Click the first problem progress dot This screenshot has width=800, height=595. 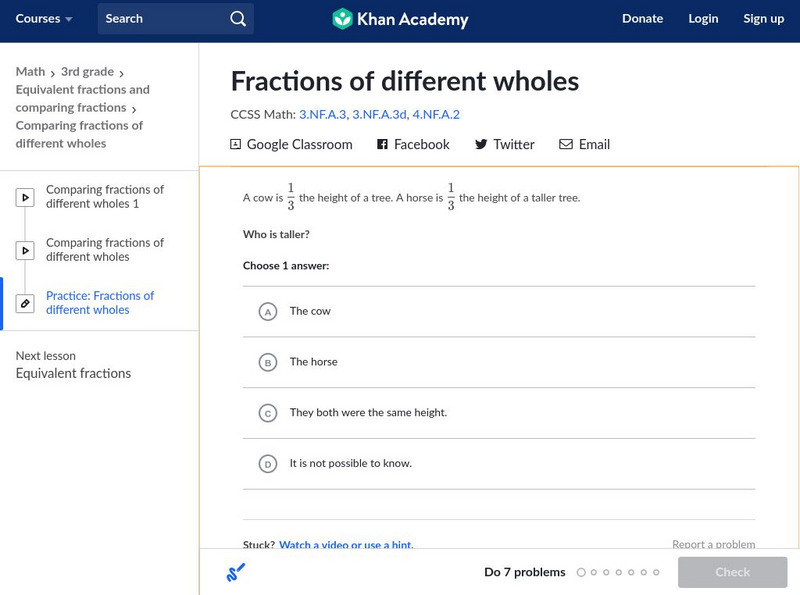581,573
